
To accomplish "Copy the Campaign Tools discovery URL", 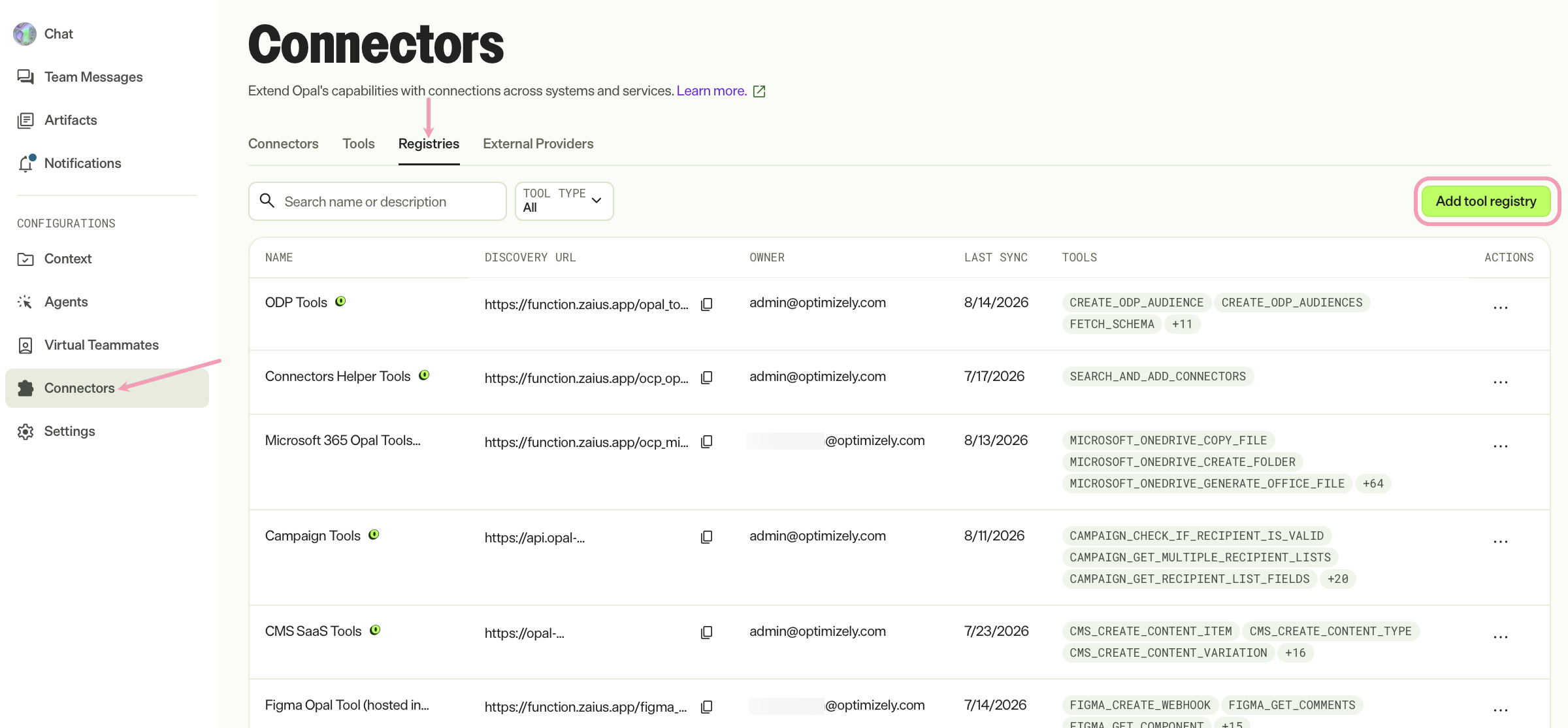I will [x=706, y=537].
